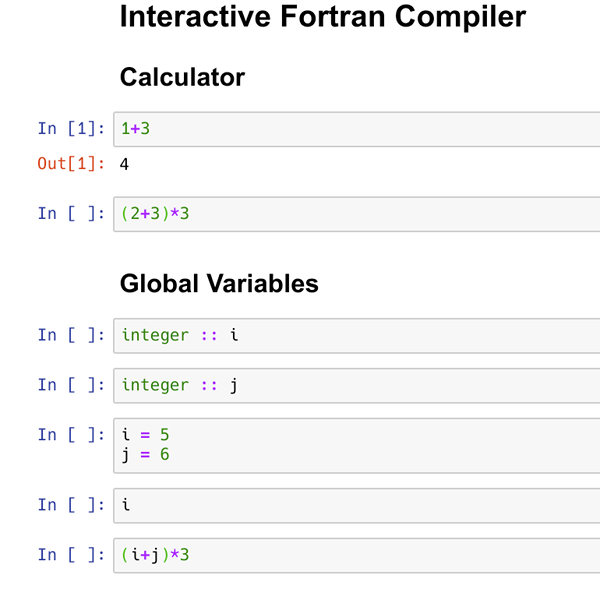Click the integer :: i declaration cell
Viewport: 600px width, 600px height.
(x=357, y=336)
